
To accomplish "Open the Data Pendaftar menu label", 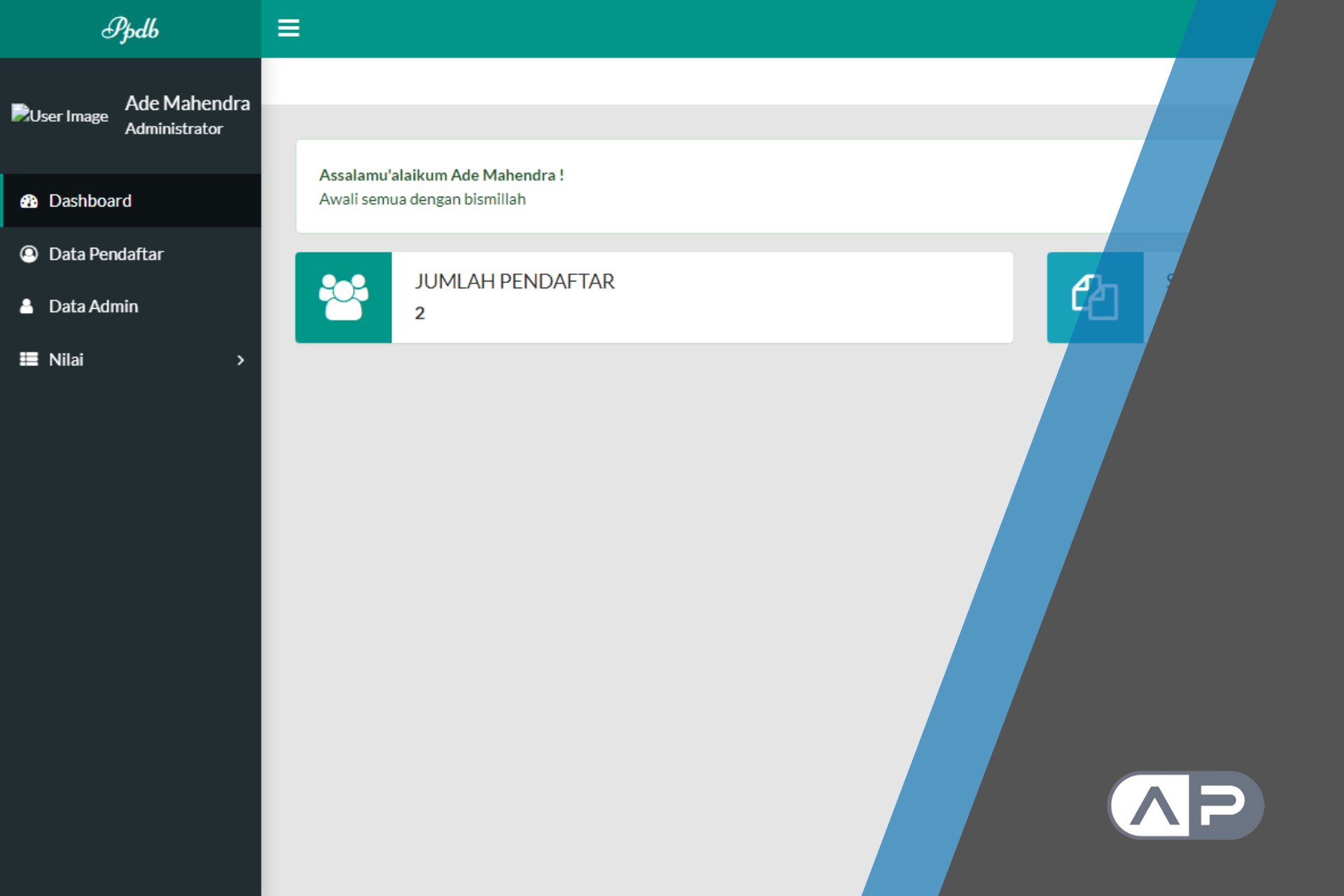I will (x=106, y=253).
